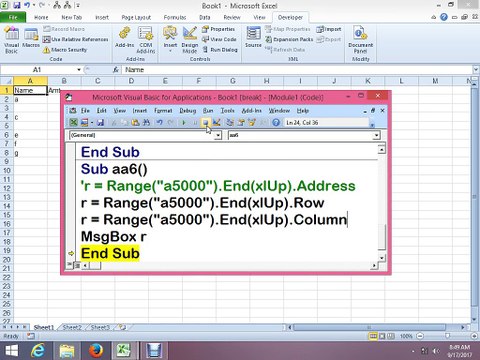Undo last action in VBA editor

[159, 123]
